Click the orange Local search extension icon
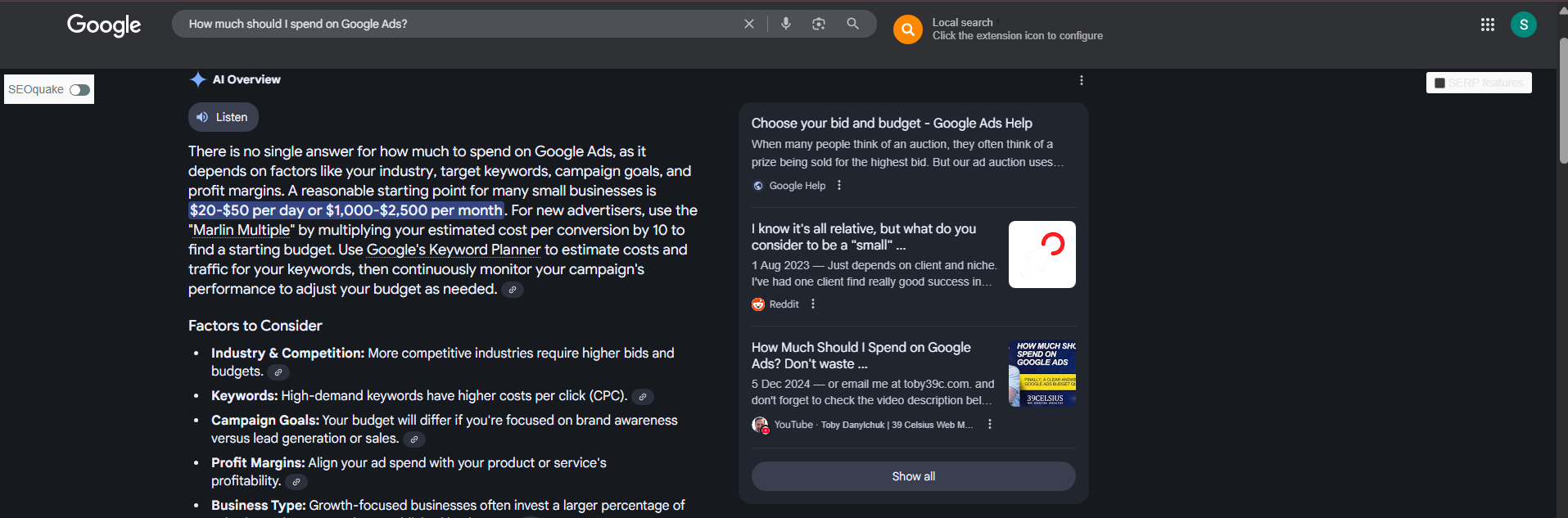 pos(908,29)
